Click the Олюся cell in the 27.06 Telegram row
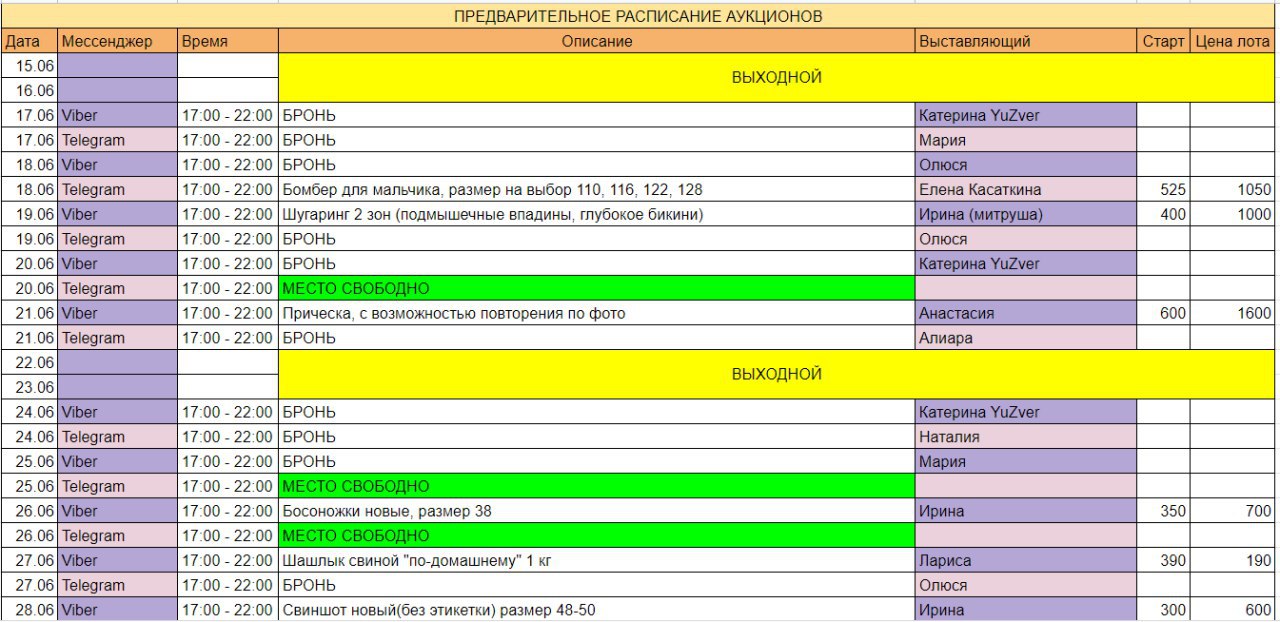 pyautogui.click(x=1026, y=585)
